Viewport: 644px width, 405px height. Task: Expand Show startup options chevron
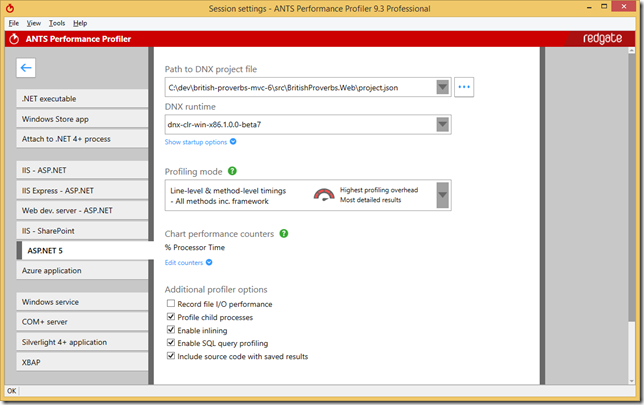click(x=233, y=141)
